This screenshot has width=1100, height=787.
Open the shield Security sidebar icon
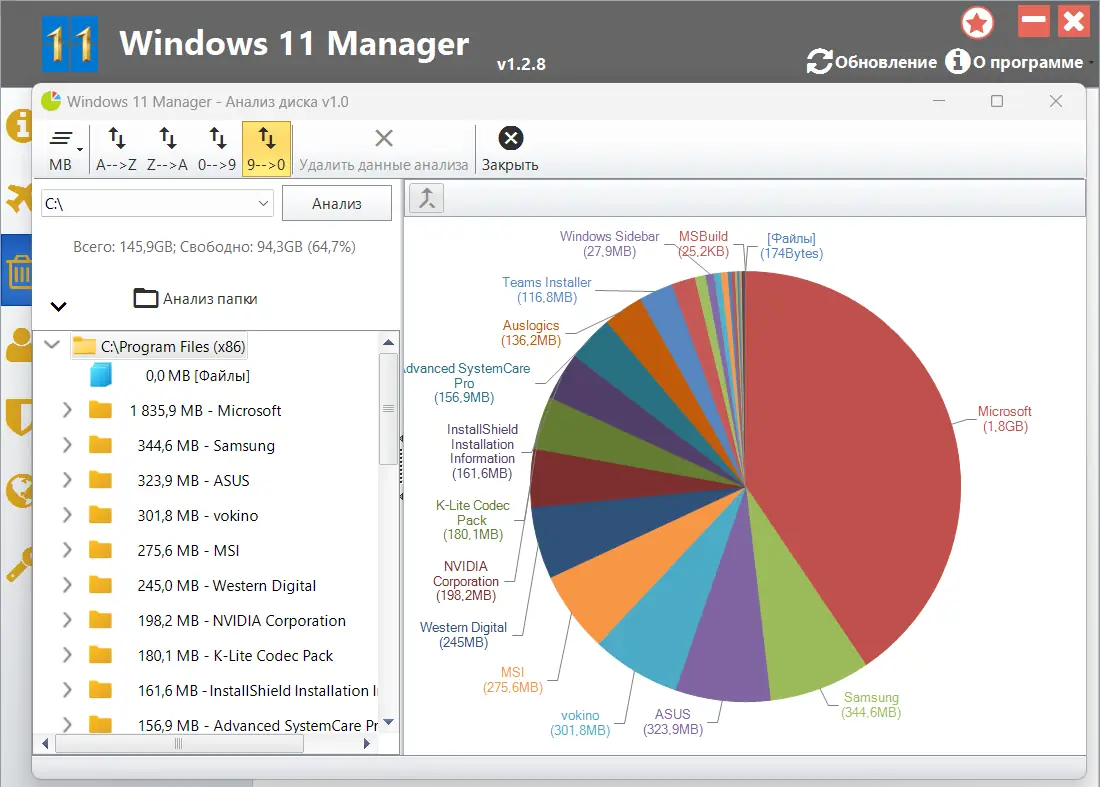[19, 417]
